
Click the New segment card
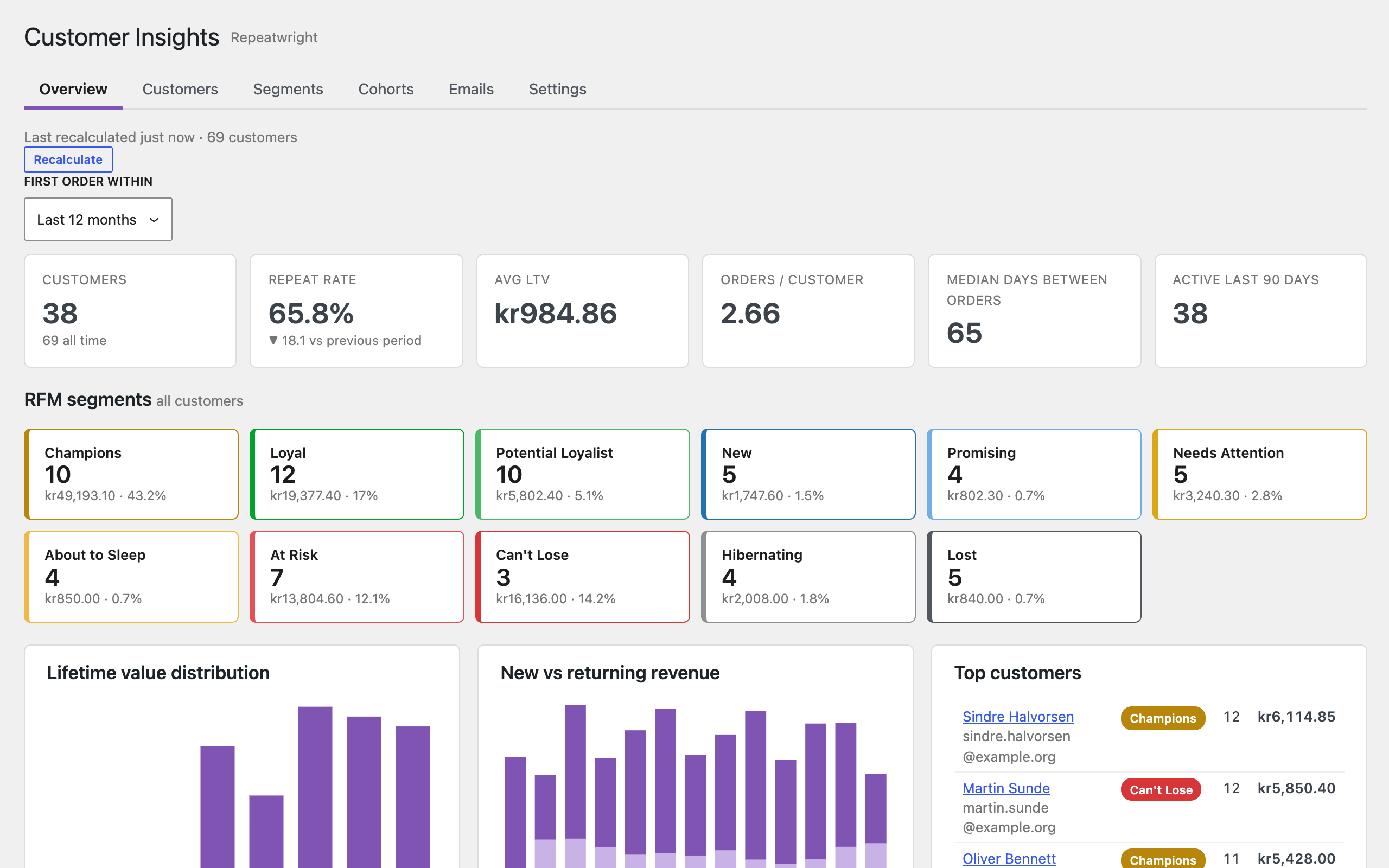pyautogui.click(x=807, y=474)
